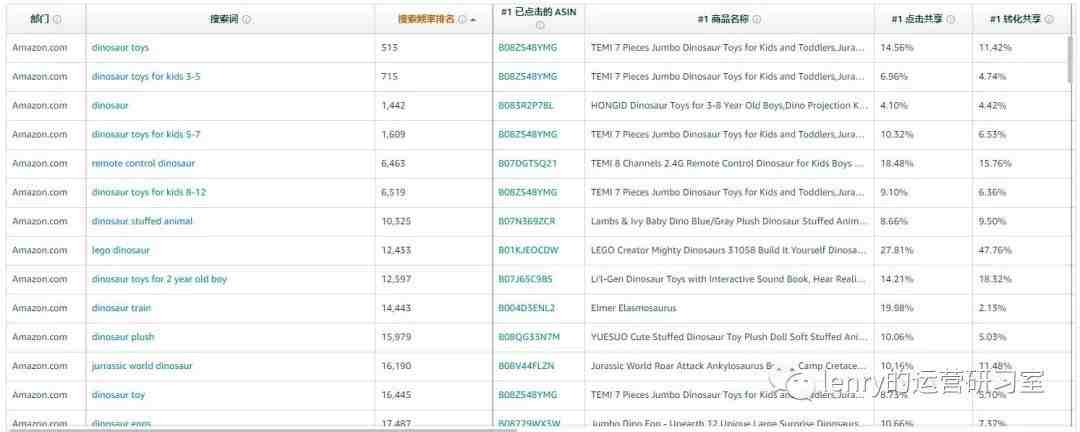Screen dimensions: 1080x432
Task: Open the 'dinosaur toys for kids 5-7' link
Action: click(x=146, y=134)
